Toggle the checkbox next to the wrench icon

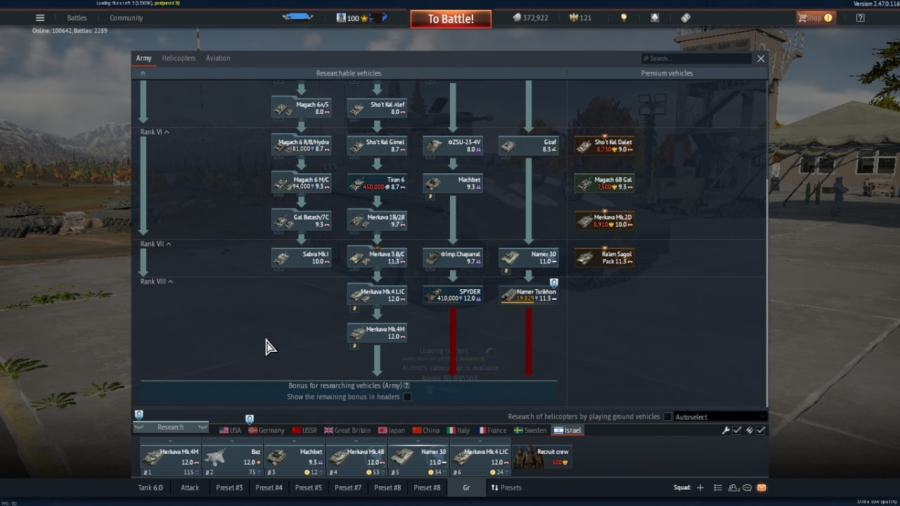click(x=738, y=430)
